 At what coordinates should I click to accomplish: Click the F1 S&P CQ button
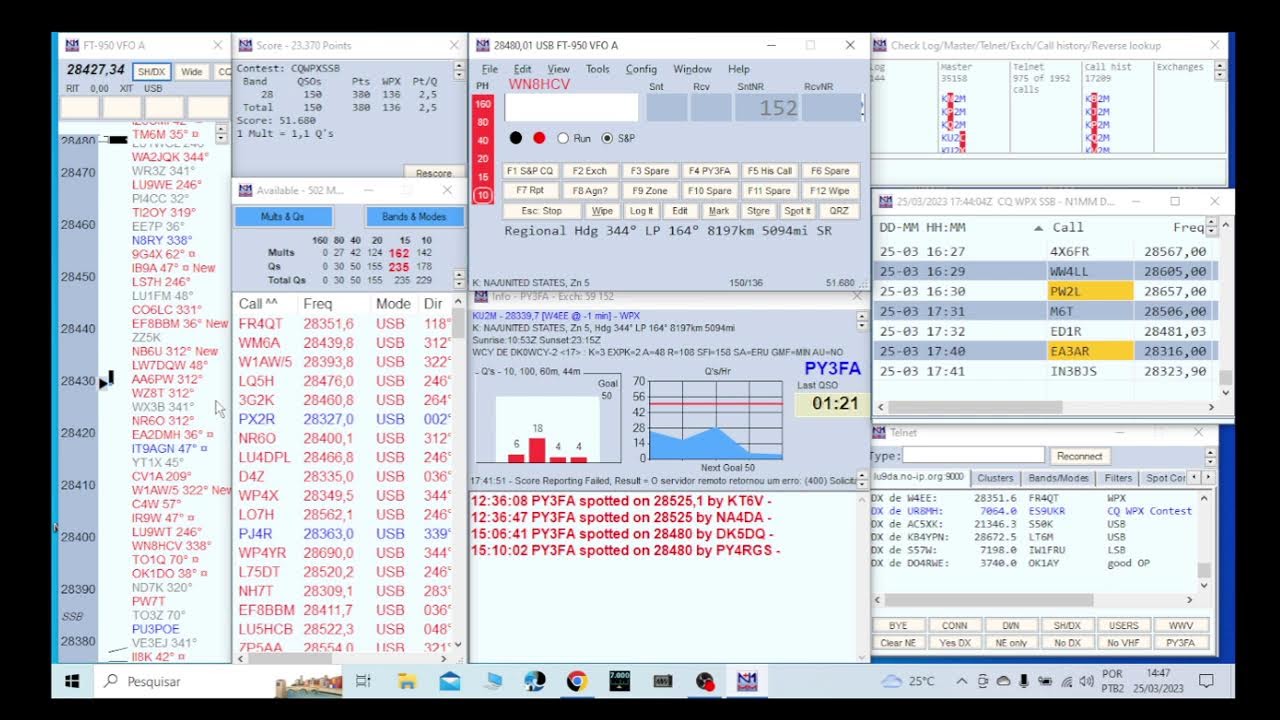(530, 171)
